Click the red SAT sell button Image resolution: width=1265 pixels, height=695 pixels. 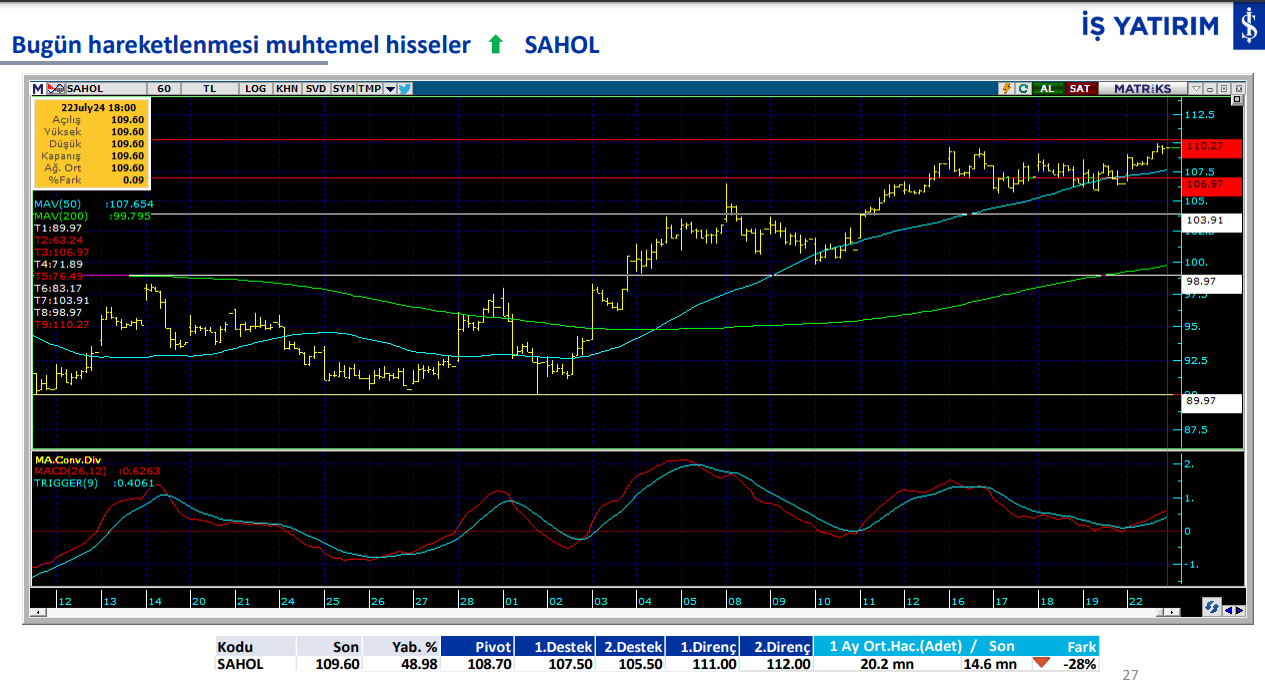(1080, 88)
